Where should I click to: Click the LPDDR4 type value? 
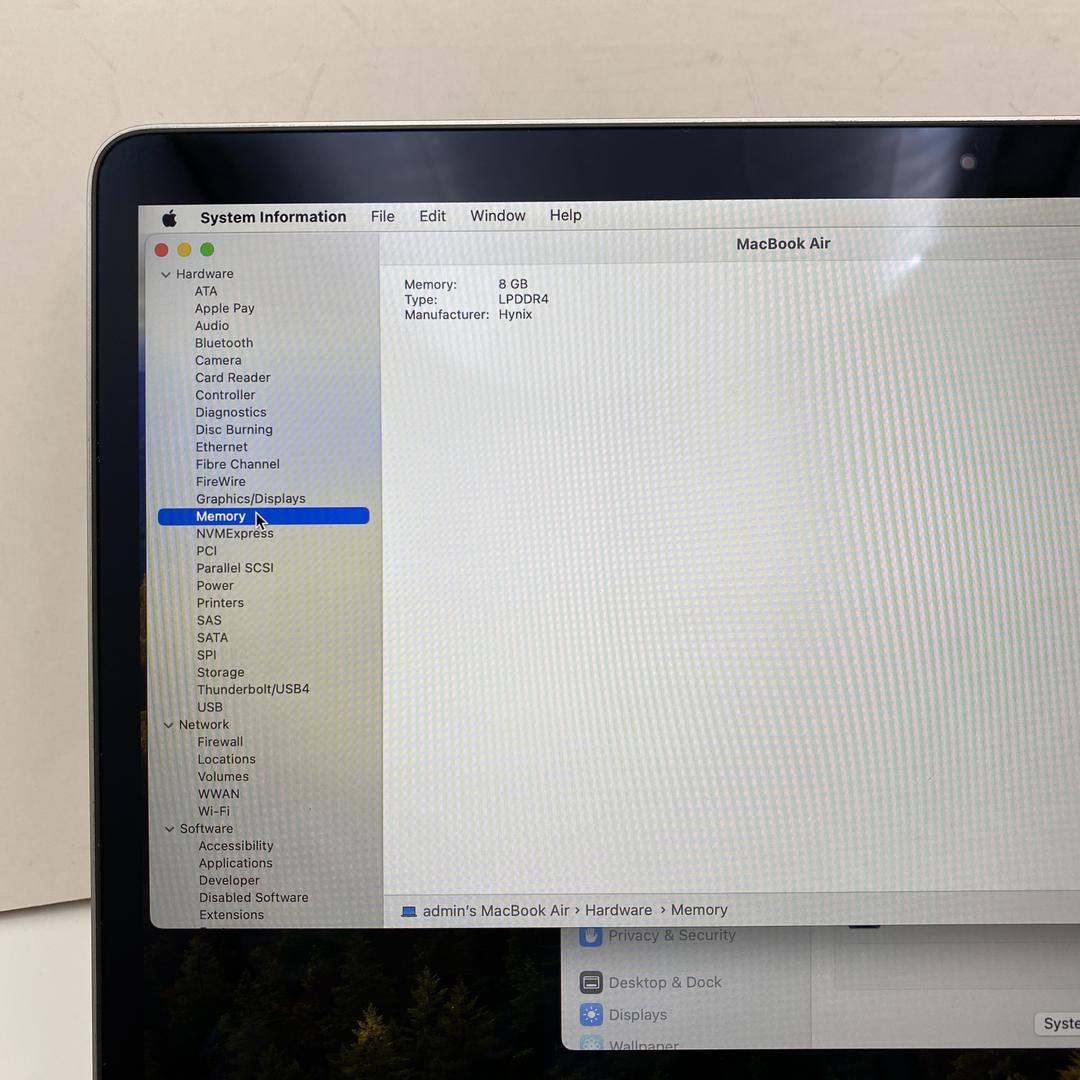523,299
